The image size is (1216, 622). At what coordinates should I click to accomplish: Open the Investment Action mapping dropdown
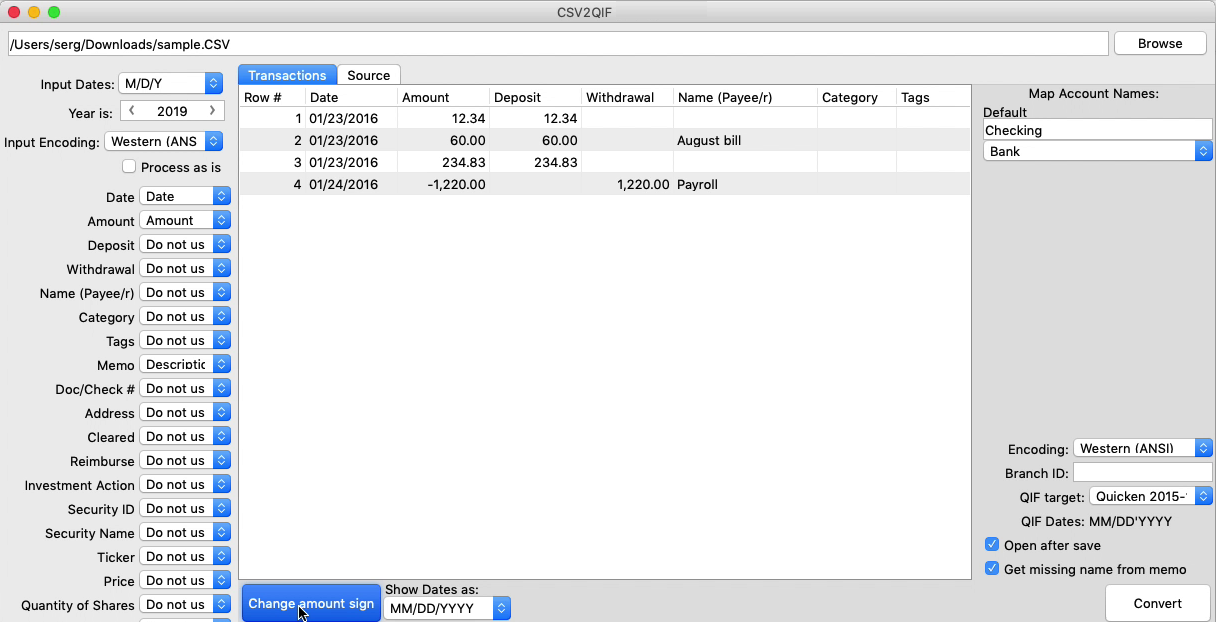(x=185, y=485)
